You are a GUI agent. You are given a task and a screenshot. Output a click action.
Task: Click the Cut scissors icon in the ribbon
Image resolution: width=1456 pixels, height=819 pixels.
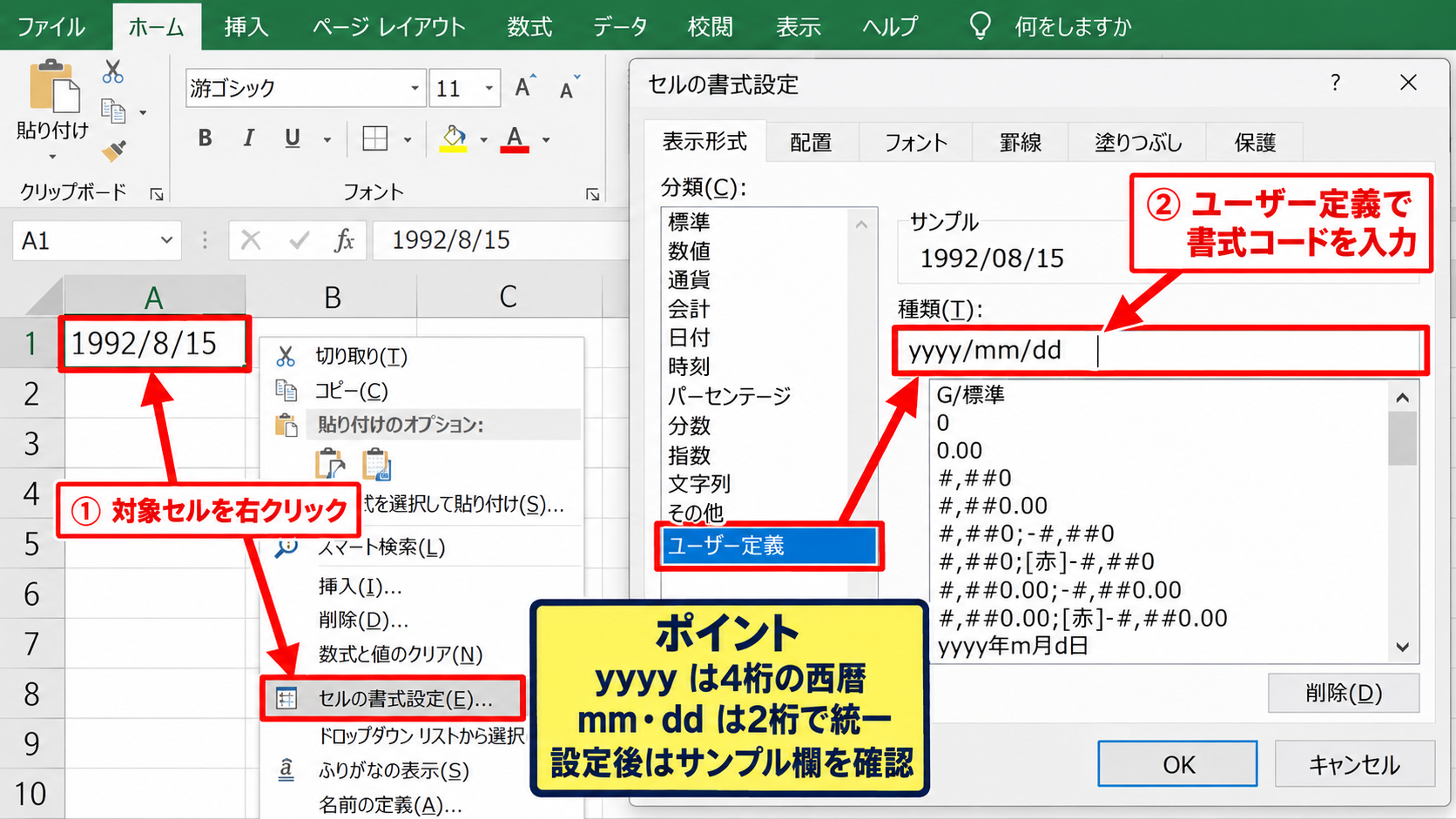coord(113,71)
